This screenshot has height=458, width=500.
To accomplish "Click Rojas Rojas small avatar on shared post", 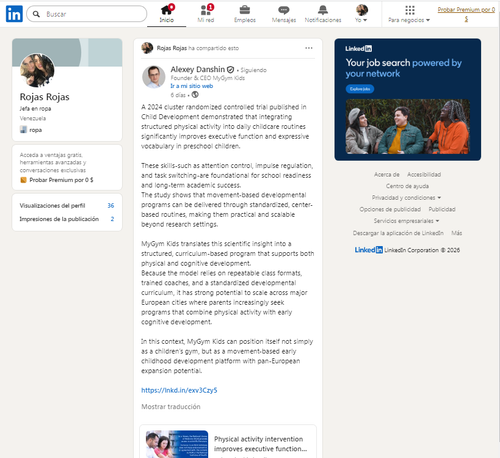I will 147,48.
